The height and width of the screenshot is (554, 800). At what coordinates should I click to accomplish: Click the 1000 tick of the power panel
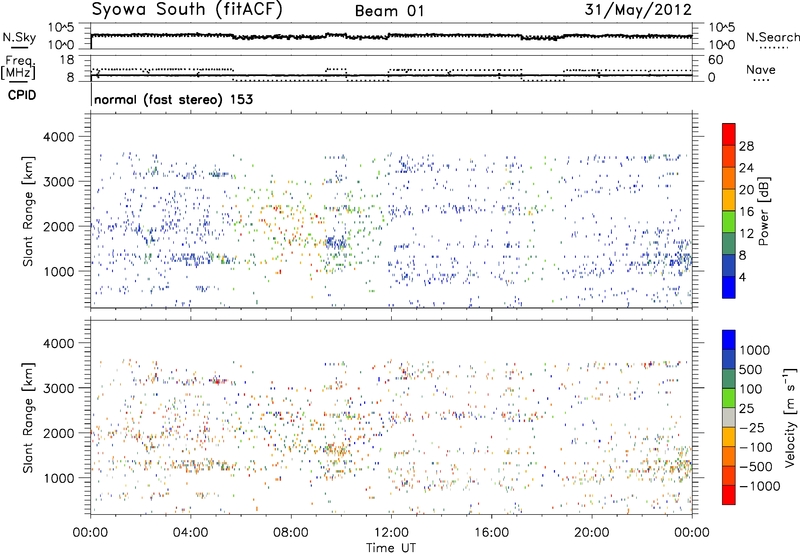click(59, 271)
